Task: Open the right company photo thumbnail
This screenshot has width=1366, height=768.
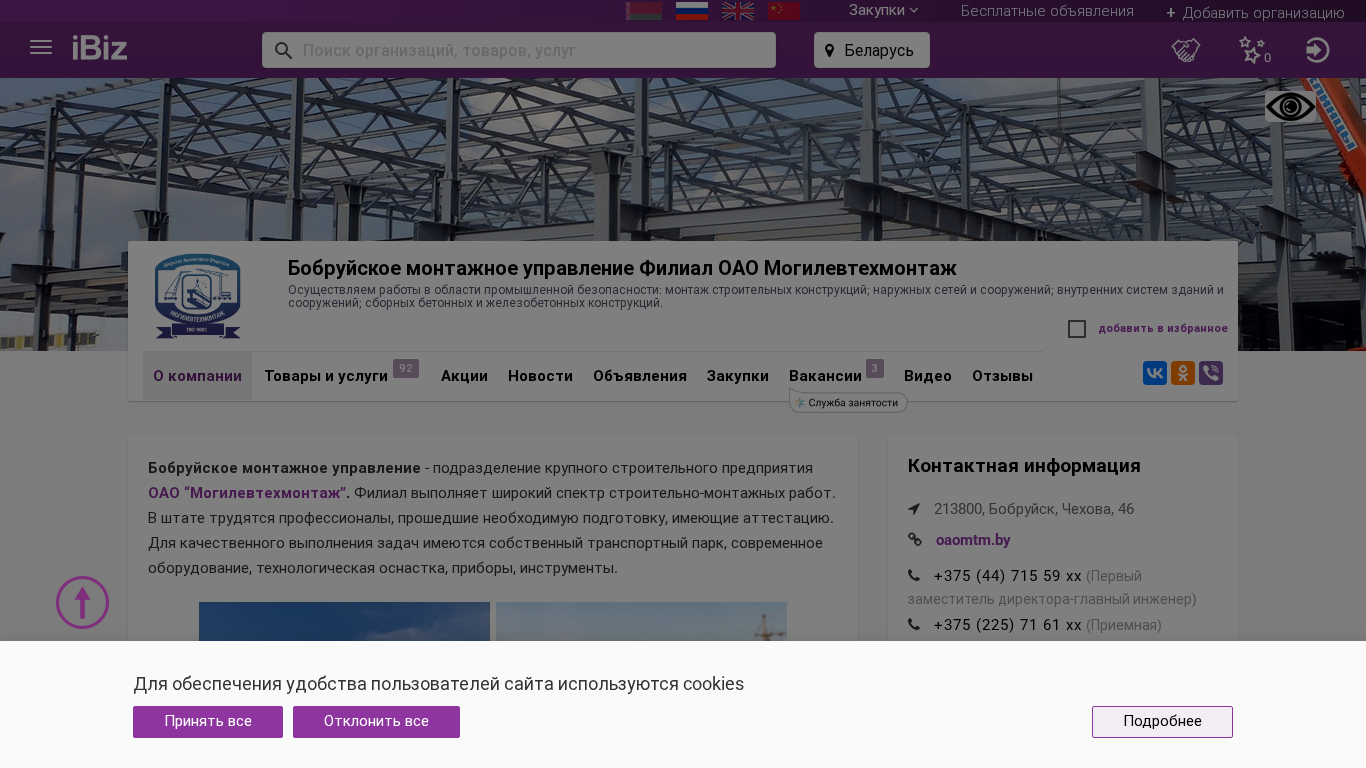Action: point(641,621)
